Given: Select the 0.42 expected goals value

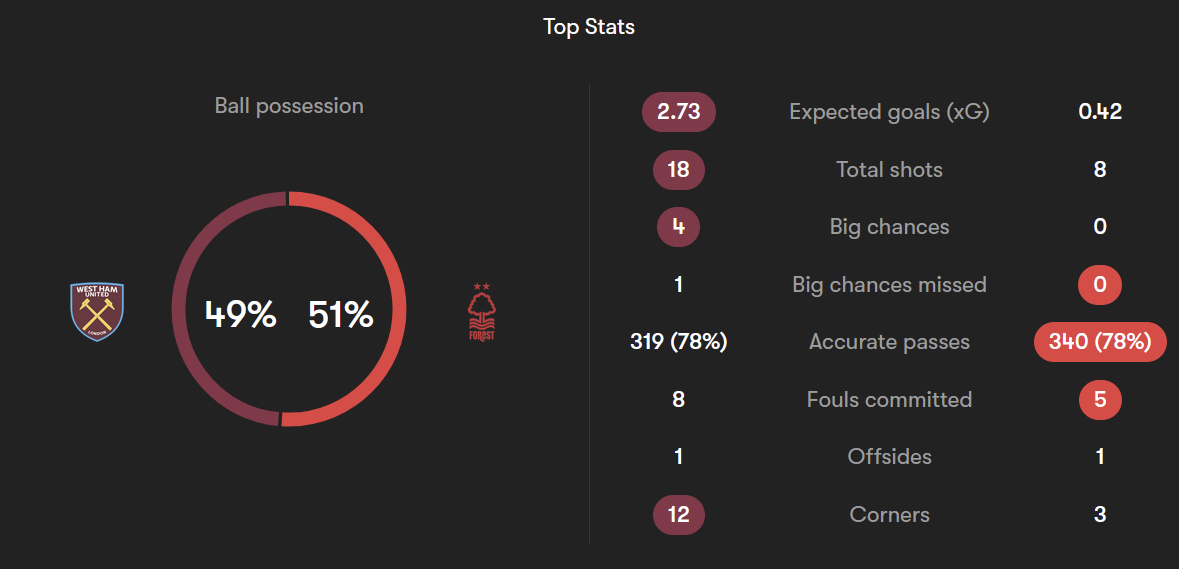Looking at the screenshot, I should click(1099, 113).
